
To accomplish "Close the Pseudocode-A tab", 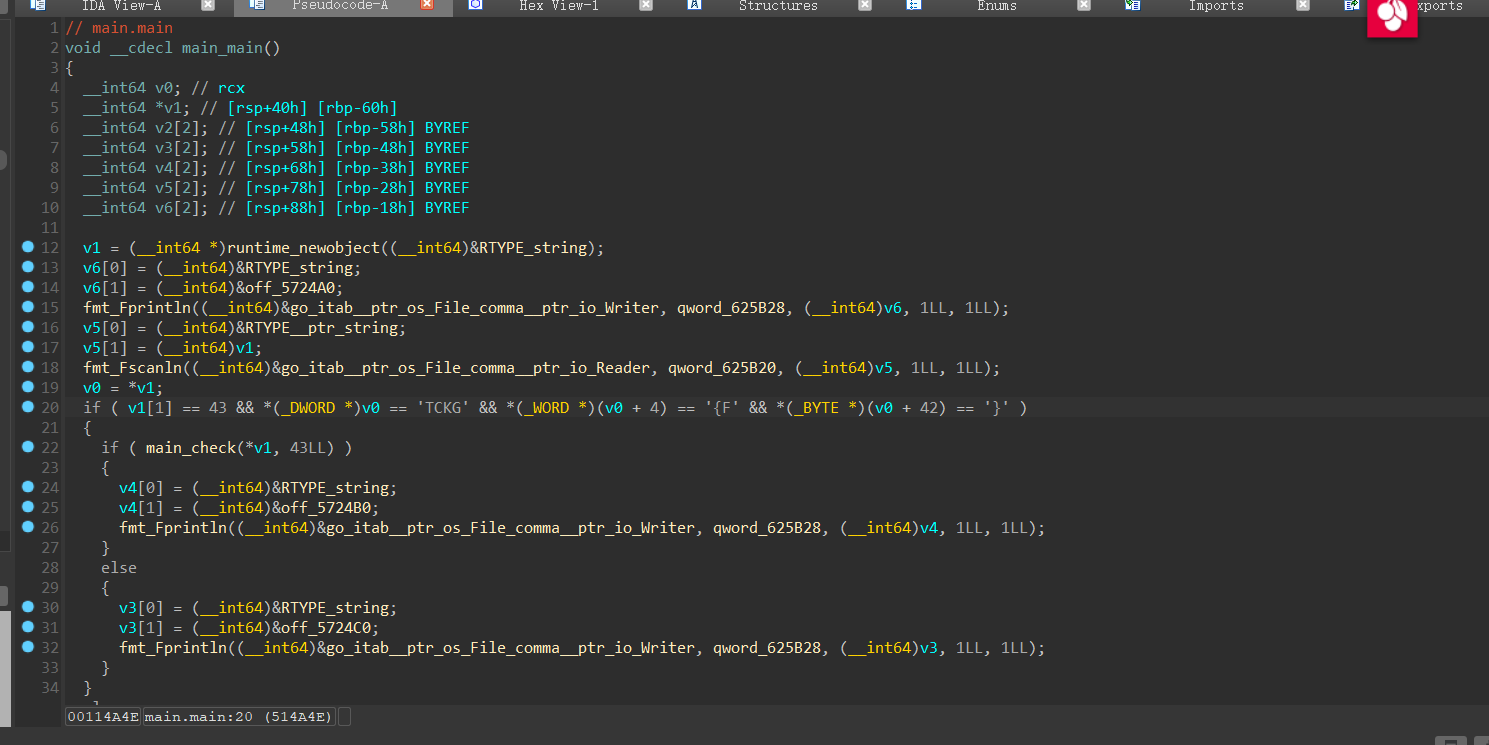I will point(427,5).
